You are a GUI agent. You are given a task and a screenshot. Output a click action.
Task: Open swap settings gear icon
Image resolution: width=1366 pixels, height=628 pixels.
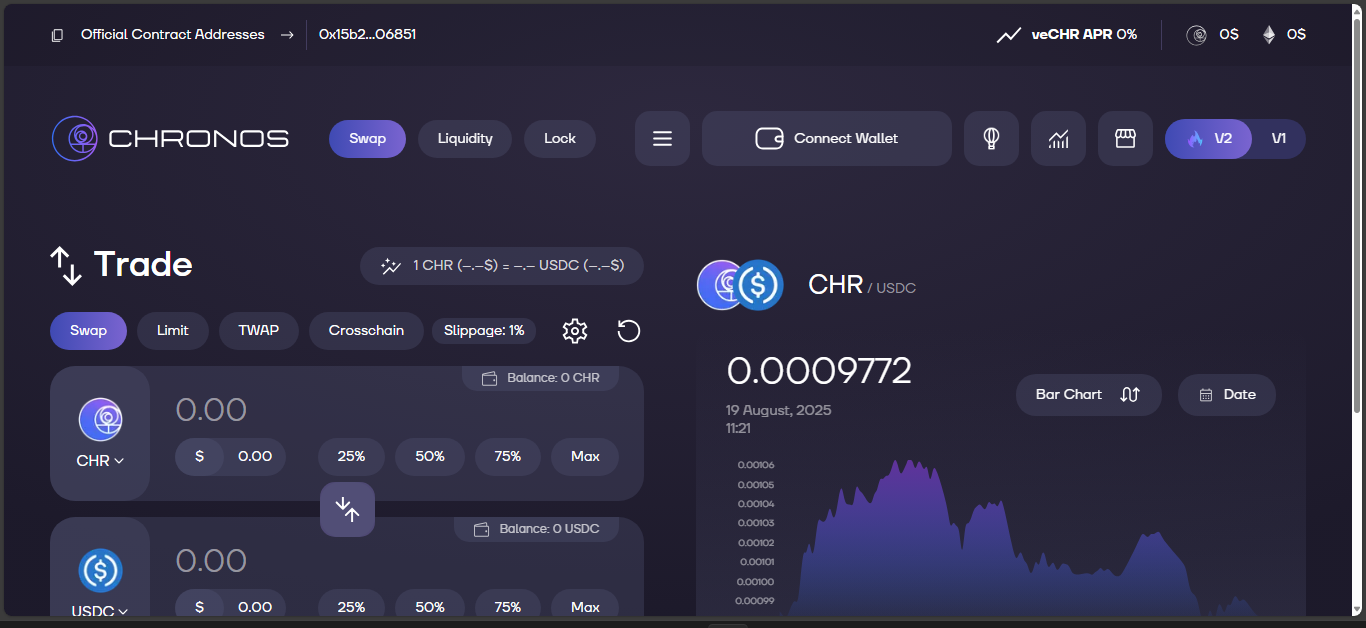pos(574,331)
